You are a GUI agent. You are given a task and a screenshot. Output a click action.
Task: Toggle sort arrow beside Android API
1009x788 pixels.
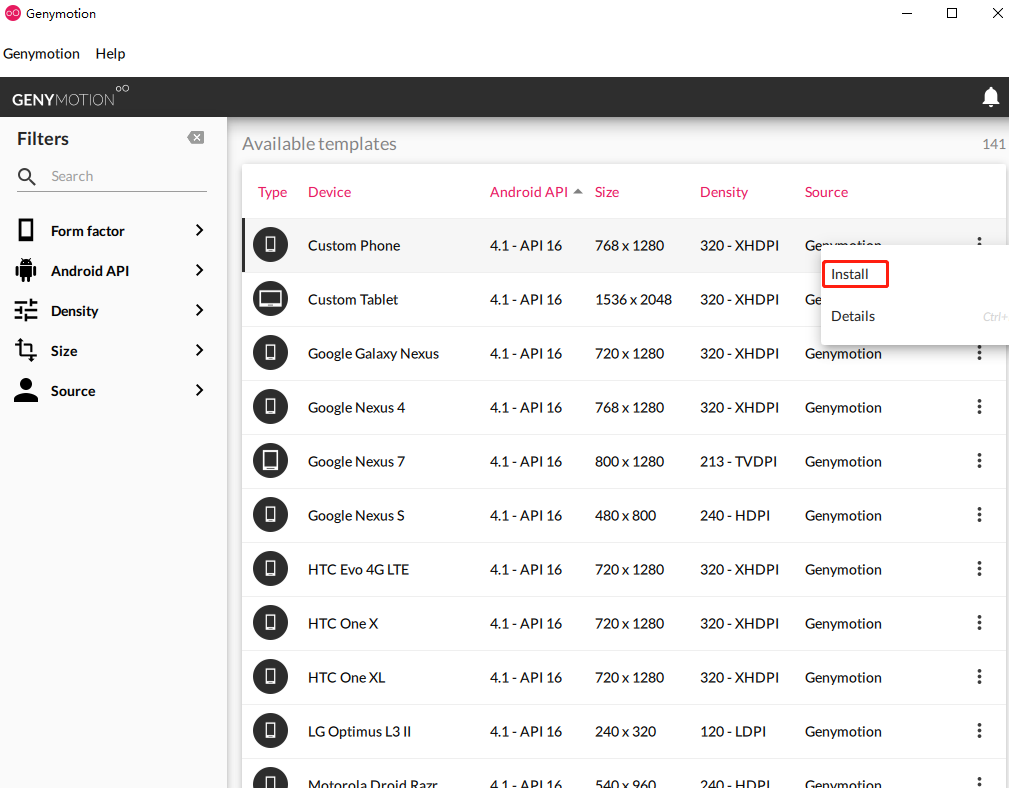pos(578,192)
